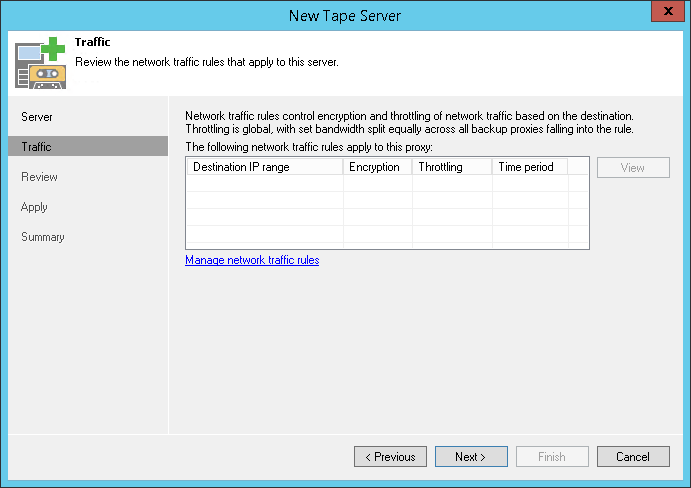Image resolution: width=691 pixels, height=488 pixels.
Task: Go back with the Previous button
Action: coord(390,457)
